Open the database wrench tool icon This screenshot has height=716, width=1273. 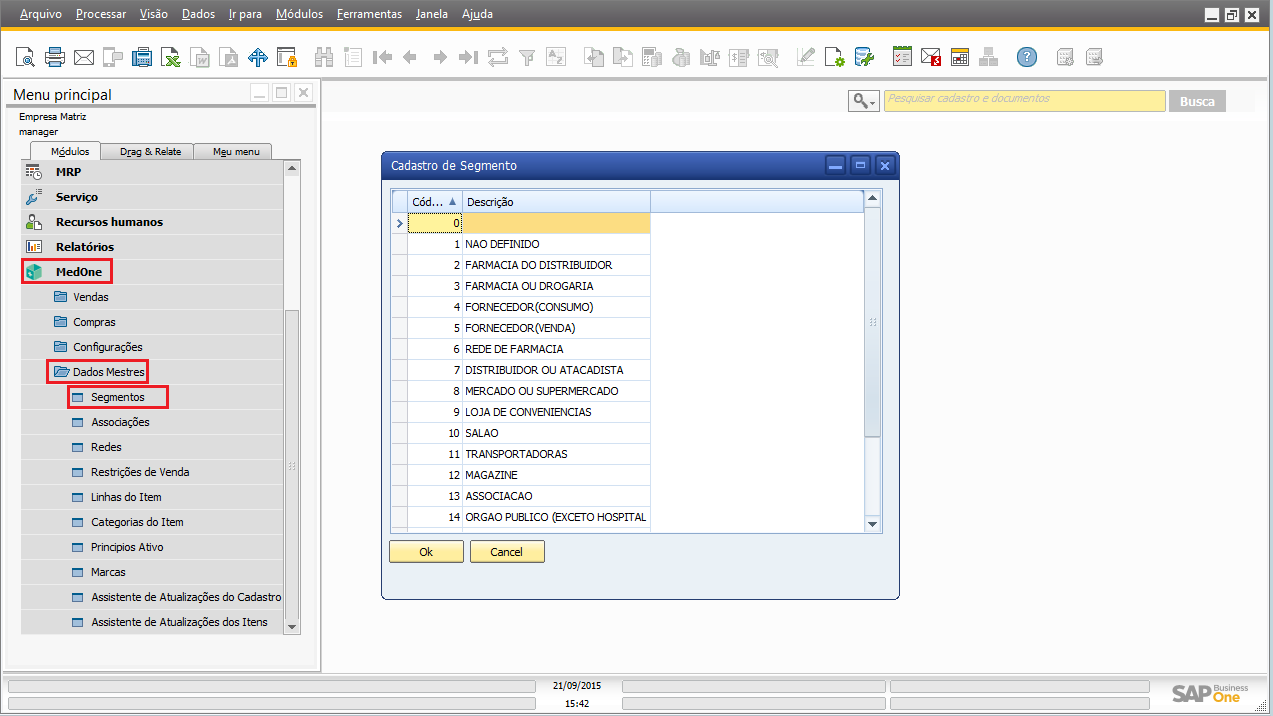click(863, 57)
